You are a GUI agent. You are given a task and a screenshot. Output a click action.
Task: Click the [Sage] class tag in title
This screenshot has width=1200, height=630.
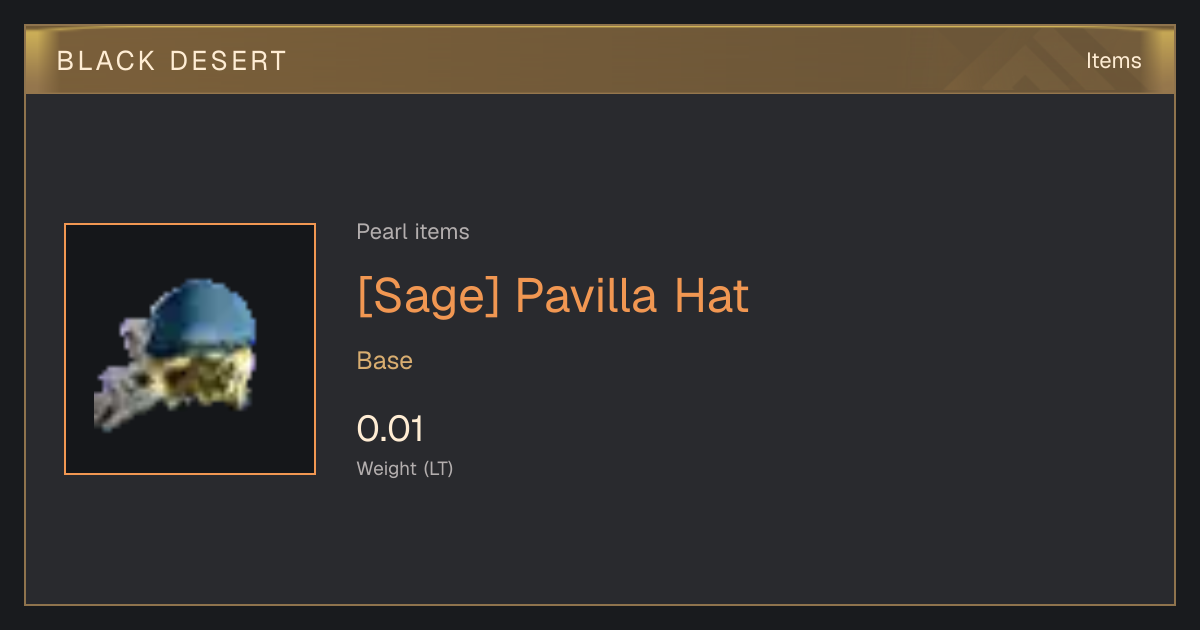[x=428, y=296]
